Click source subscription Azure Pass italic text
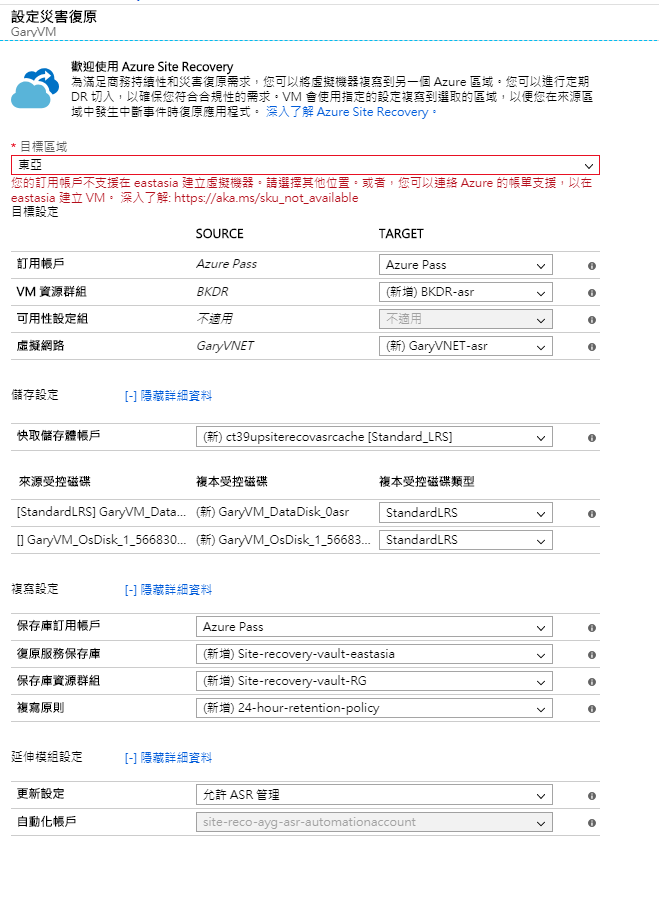659x913 pixels. pyautogui.click(x=226, y=264)
